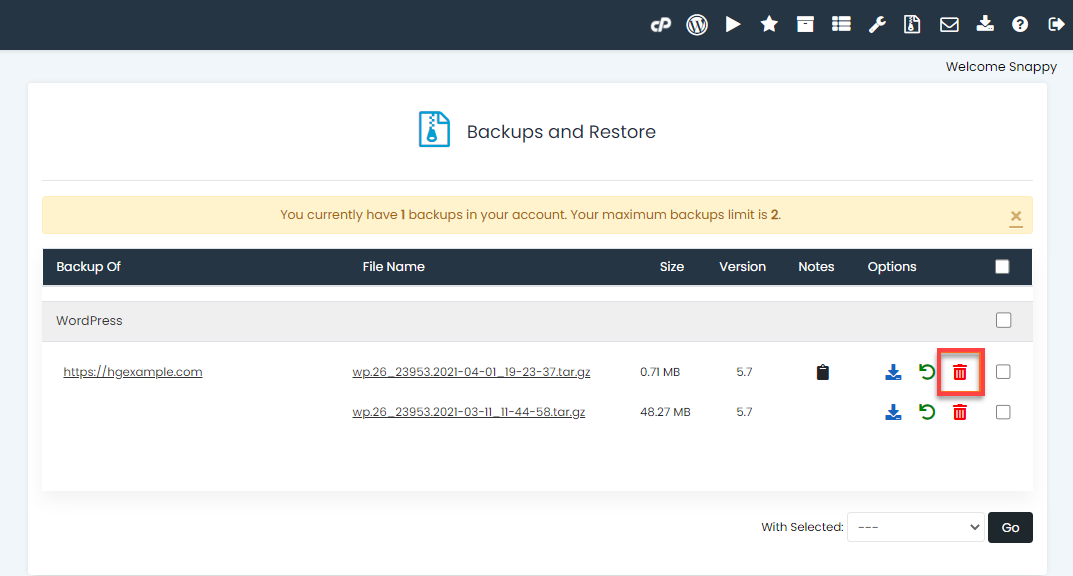Dismiss the backups limit notice

pyautogui.click(x=1016, y=218)
